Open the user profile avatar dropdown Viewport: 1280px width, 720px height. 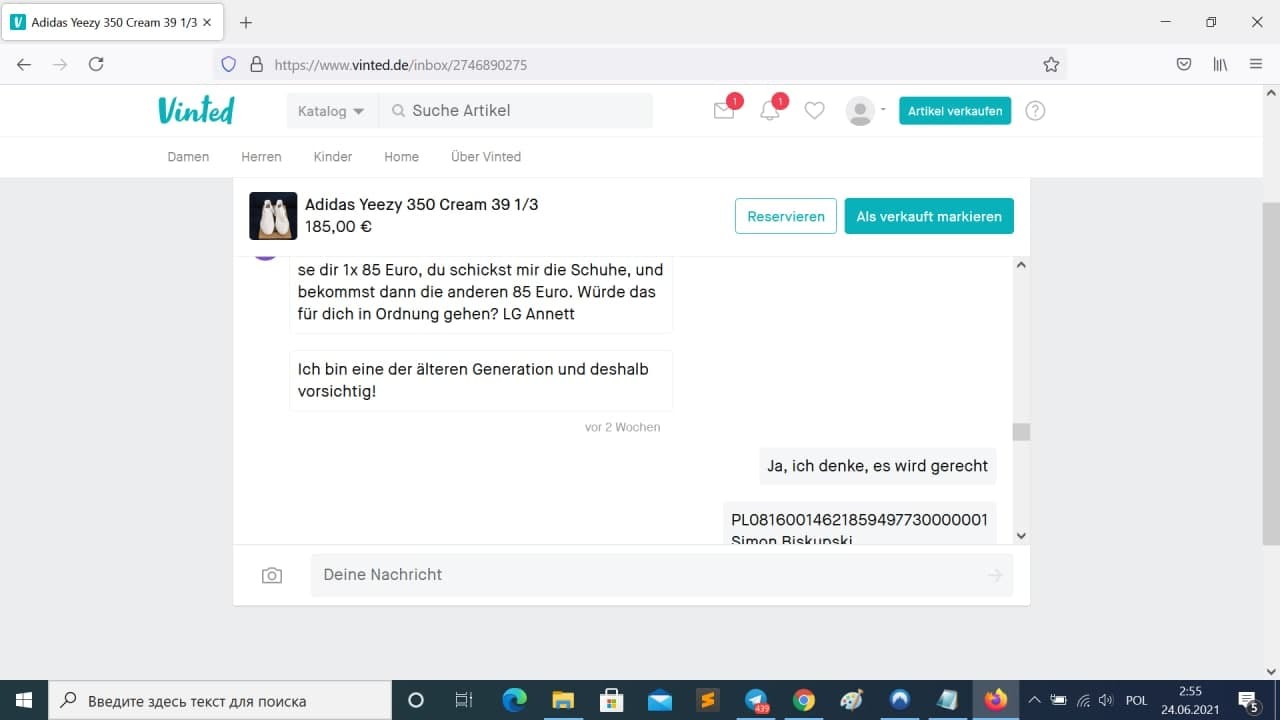tap(865, 111)
